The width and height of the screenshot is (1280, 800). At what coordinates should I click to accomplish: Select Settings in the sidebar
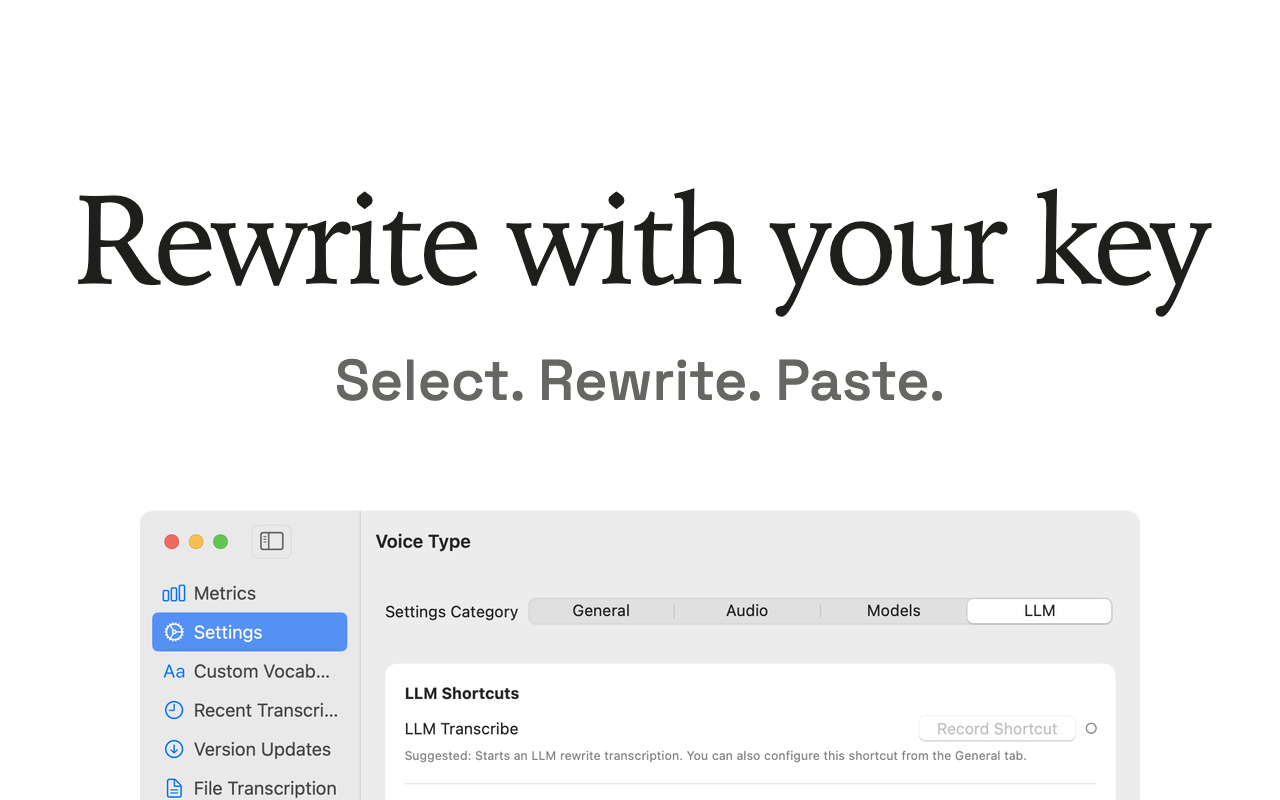(x=249, y=632)
